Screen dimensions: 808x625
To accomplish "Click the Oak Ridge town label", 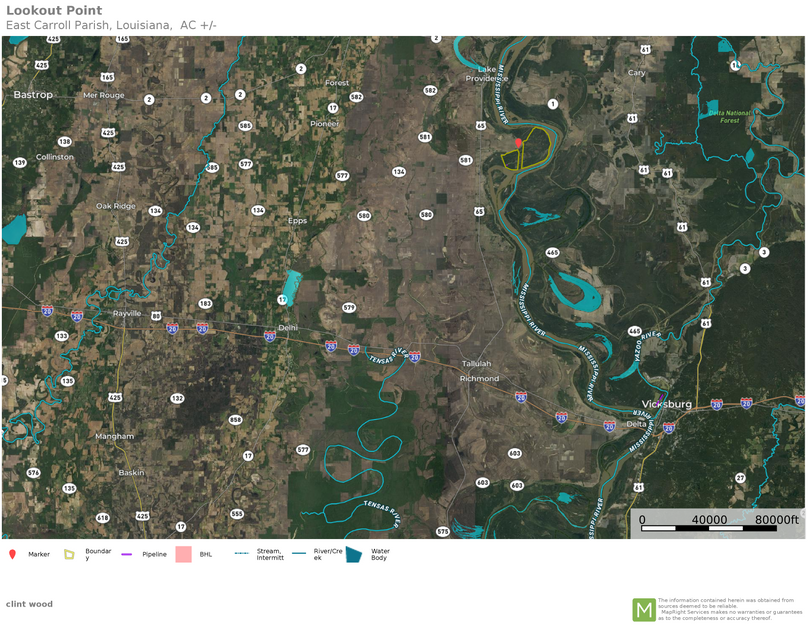I will (x=115, y=206).
